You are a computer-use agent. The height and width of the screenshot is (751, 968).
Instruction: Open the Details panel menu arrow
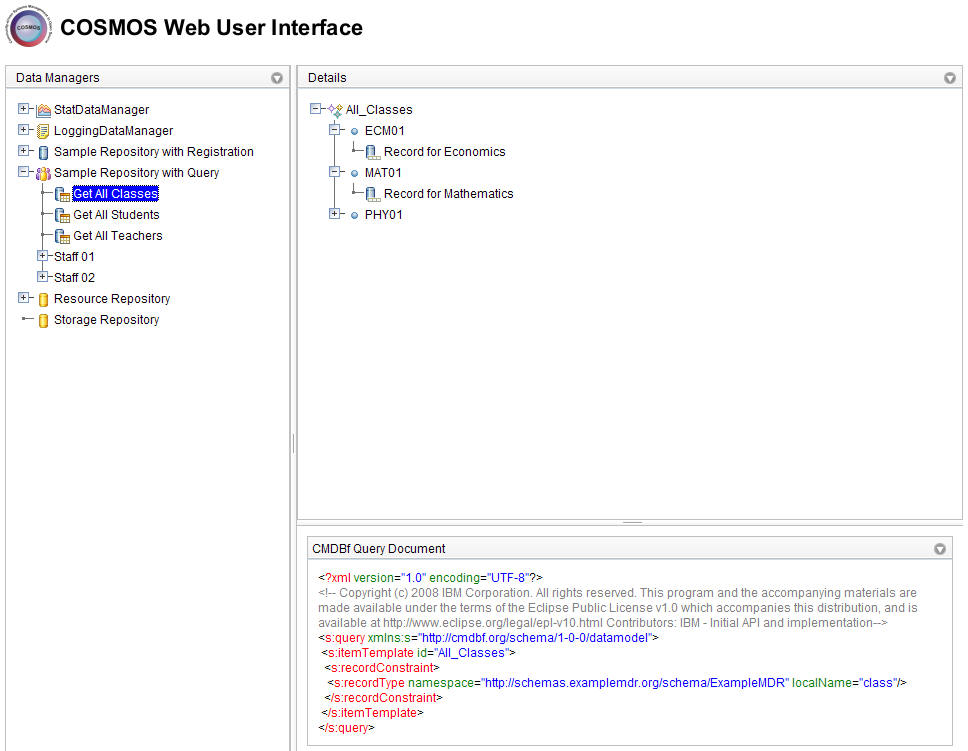pyautogui.click(x=950, y=78)
